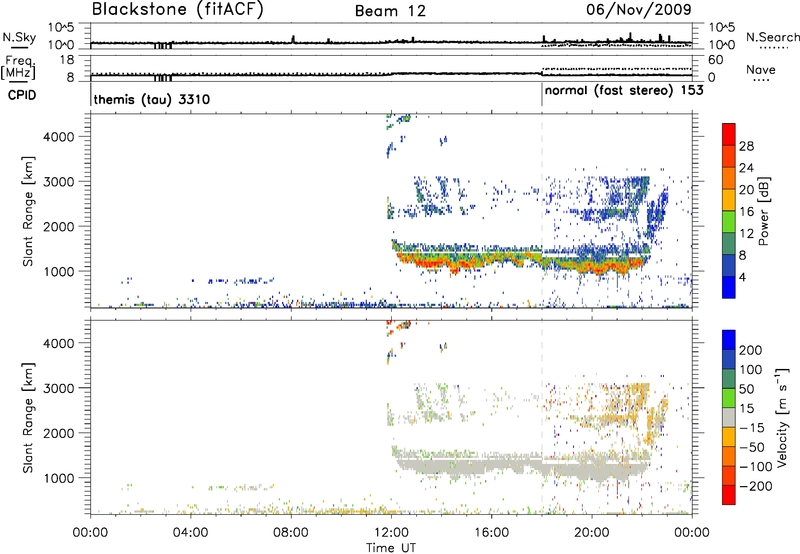Click the '4000' tick of the power panel

pos(58,137)
